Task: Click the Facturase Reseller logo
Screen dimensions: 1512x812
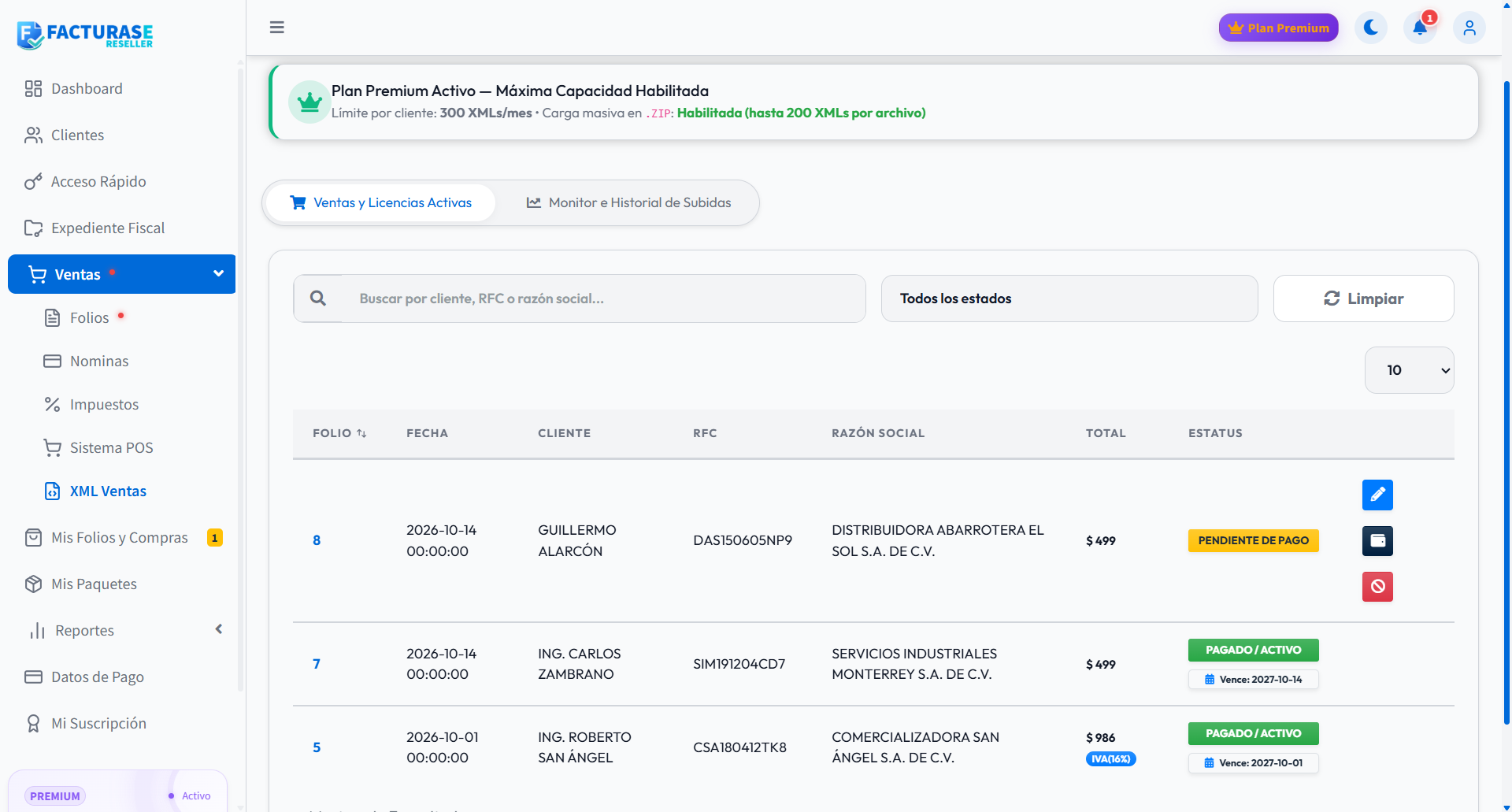Action: (85, 35)
